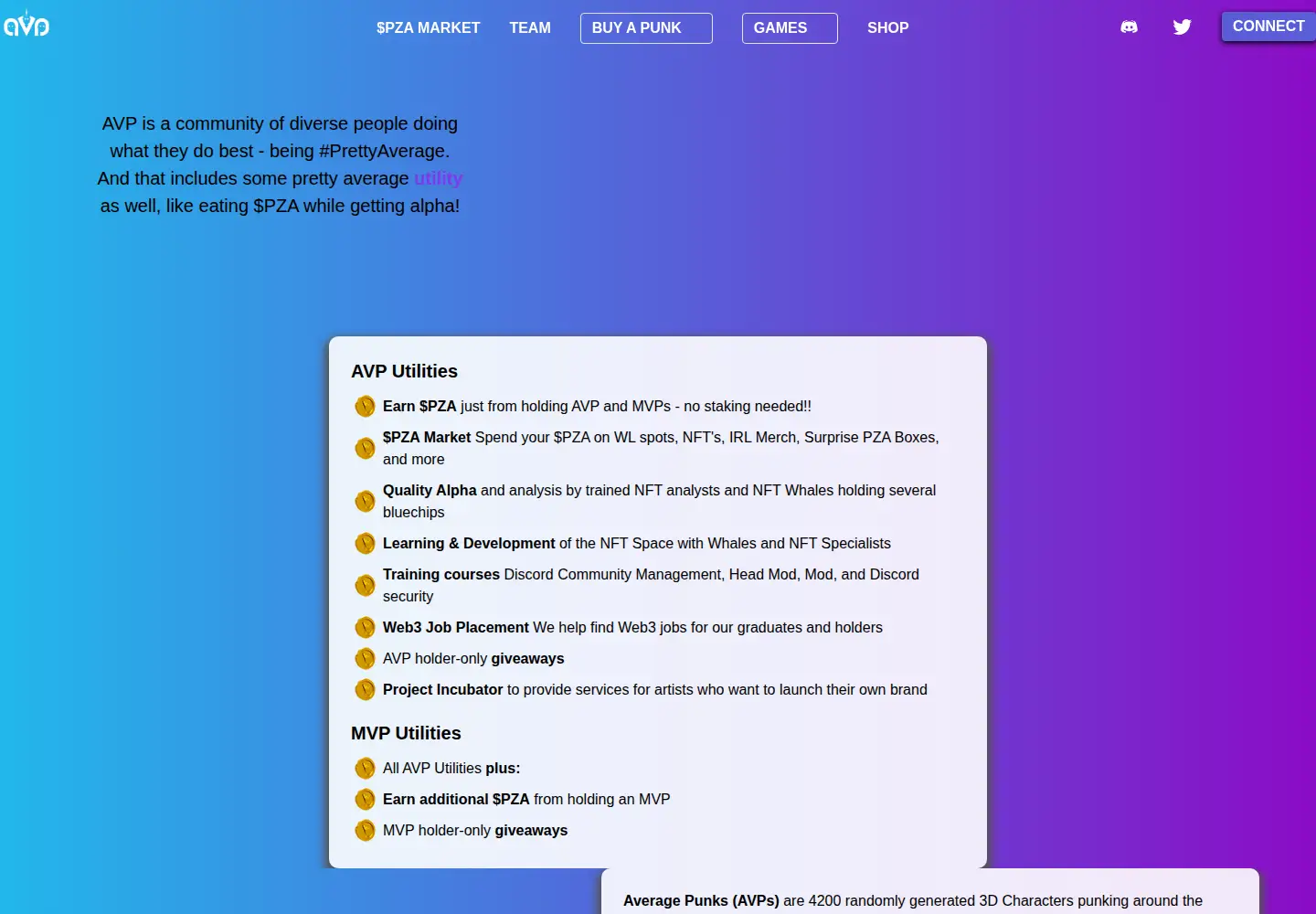Open the GAMES button
This screenshot has height=914, width=1316.
pyautogui.click(x=790, y=28)
